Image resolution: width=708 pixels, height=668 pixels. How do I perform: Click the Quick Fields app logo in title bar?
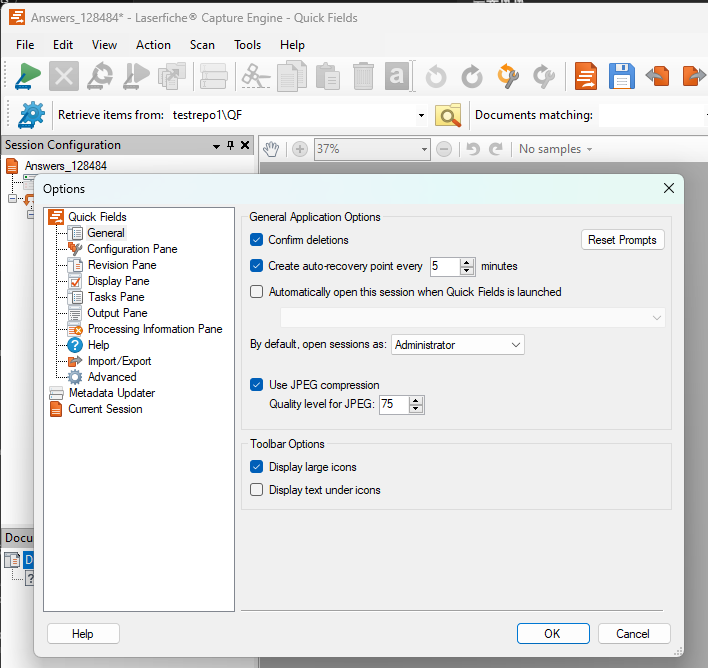click(17, 17)
